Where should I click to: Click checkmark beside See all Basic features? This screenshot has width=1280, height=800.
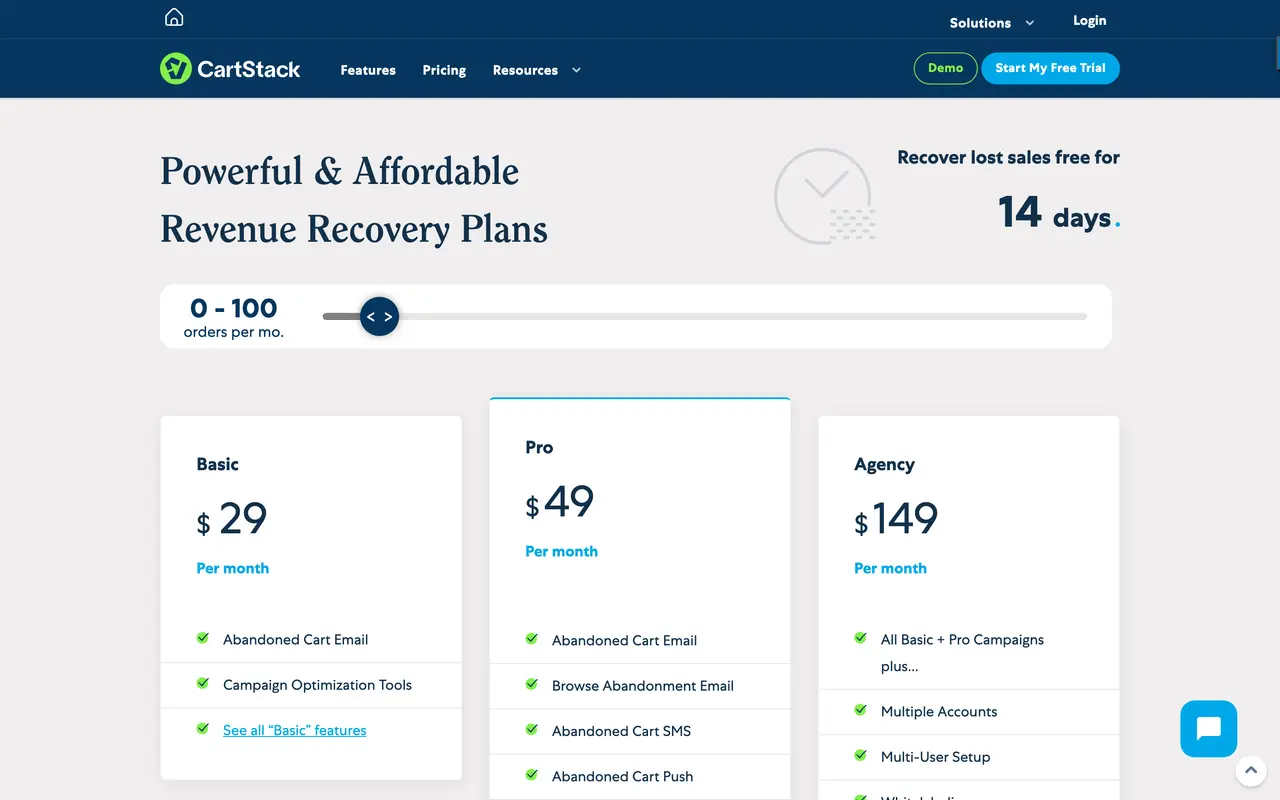click(203, 729)
